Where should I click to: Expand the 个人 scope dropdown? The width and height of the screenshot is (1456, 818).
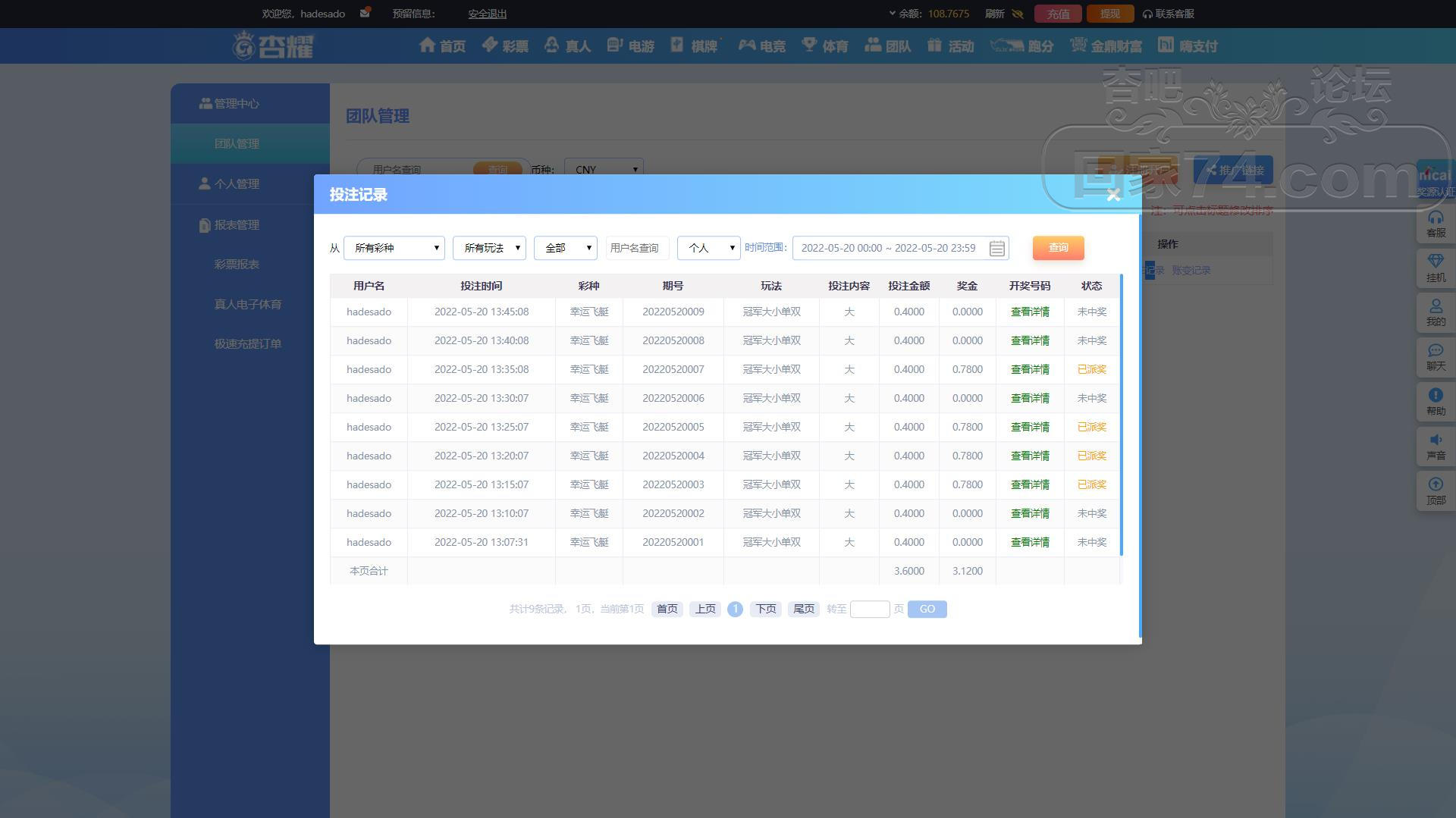(x=708, y=248)
